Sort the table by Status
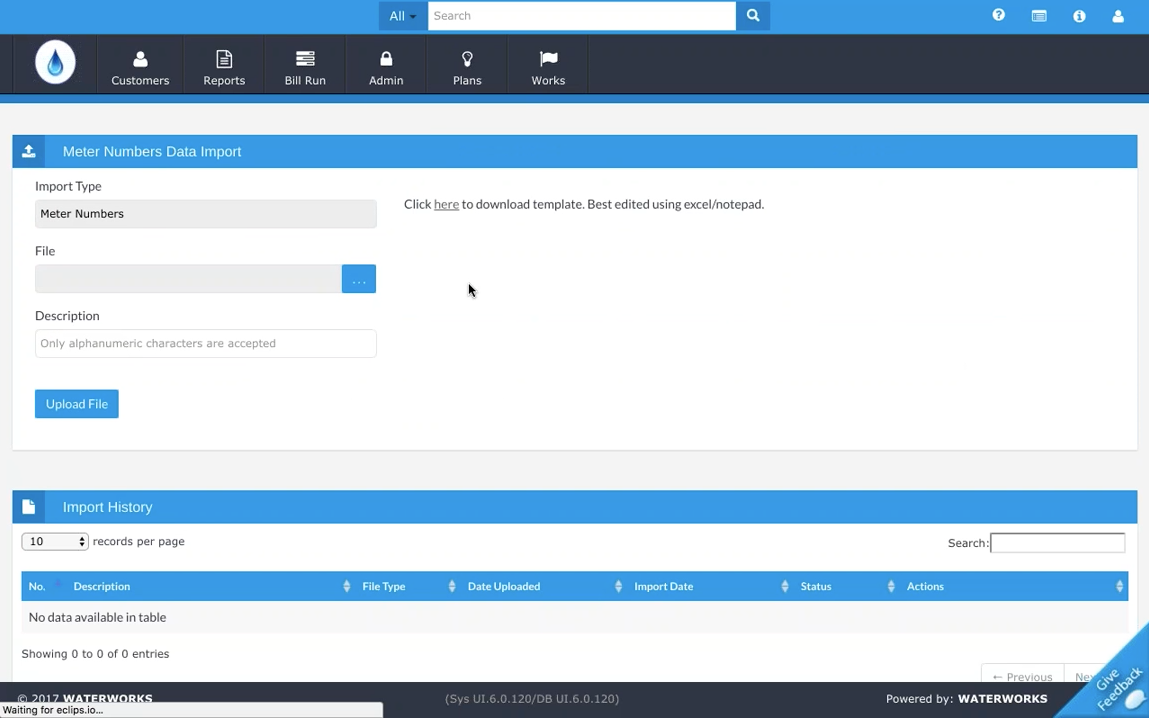The width and height of the screenshot is (1149, 718). [847, 586]
